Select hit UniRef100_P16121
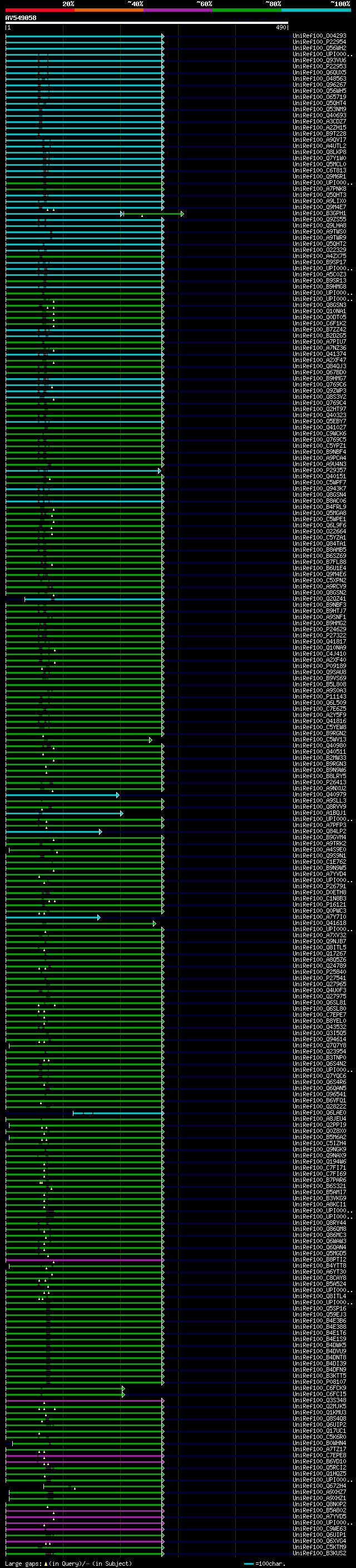Image resolution: width=356 pixels, height=1568 pixels. 319,904
